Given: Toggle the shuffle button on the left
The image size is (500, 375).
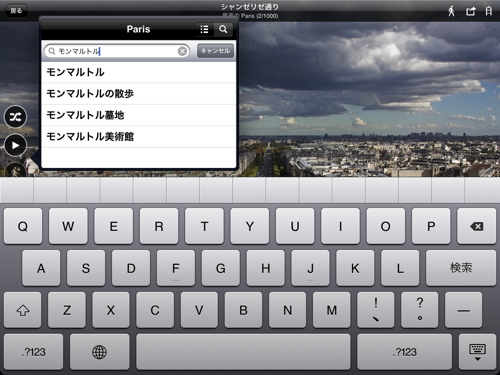Looking at the screenshot, I should click(15, 117).
